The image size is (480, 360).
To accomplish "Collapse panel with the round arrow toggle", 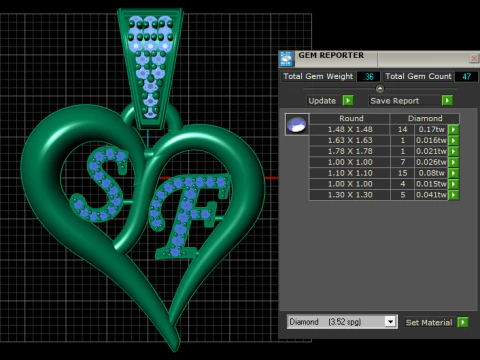I will click(380, 89).
